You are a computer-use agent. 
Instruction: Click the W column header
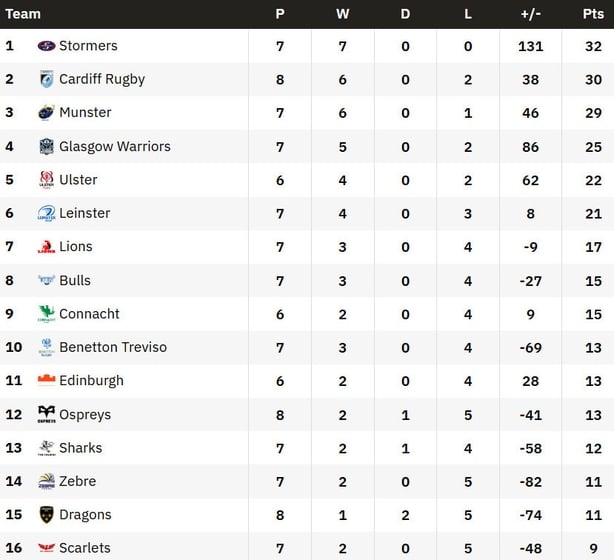342,14
